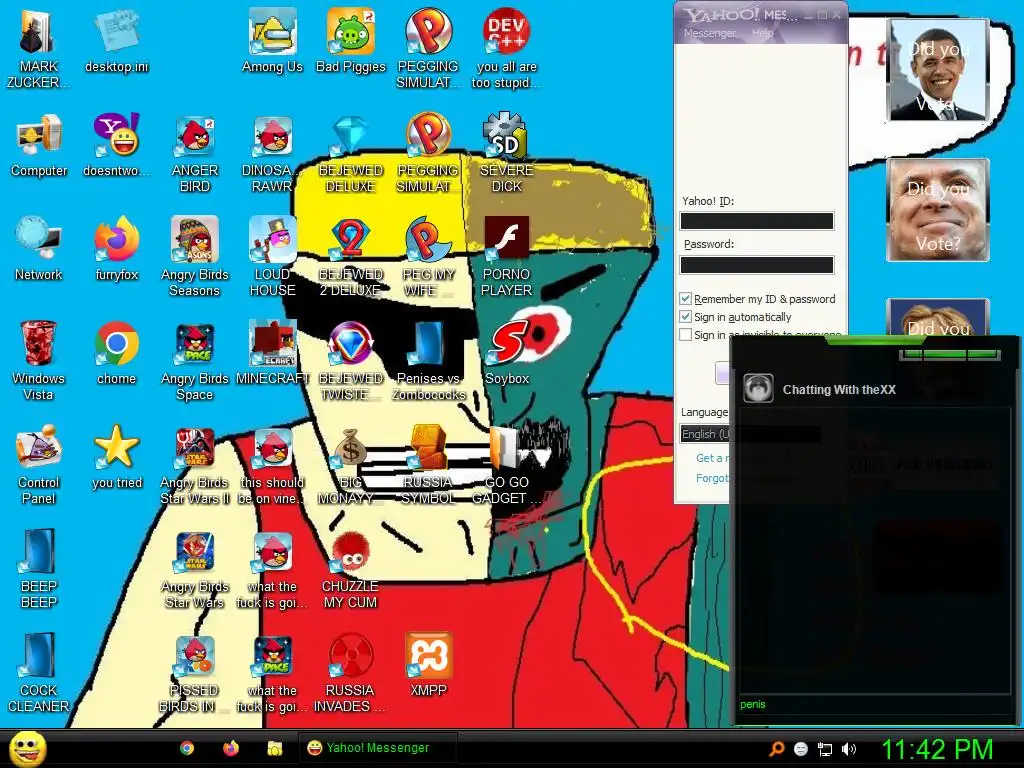Image resolution: width=1024 pixels, height=768 pixels.
Task: Check the Sign in as invisible box
Action: [x=685, y=334]
